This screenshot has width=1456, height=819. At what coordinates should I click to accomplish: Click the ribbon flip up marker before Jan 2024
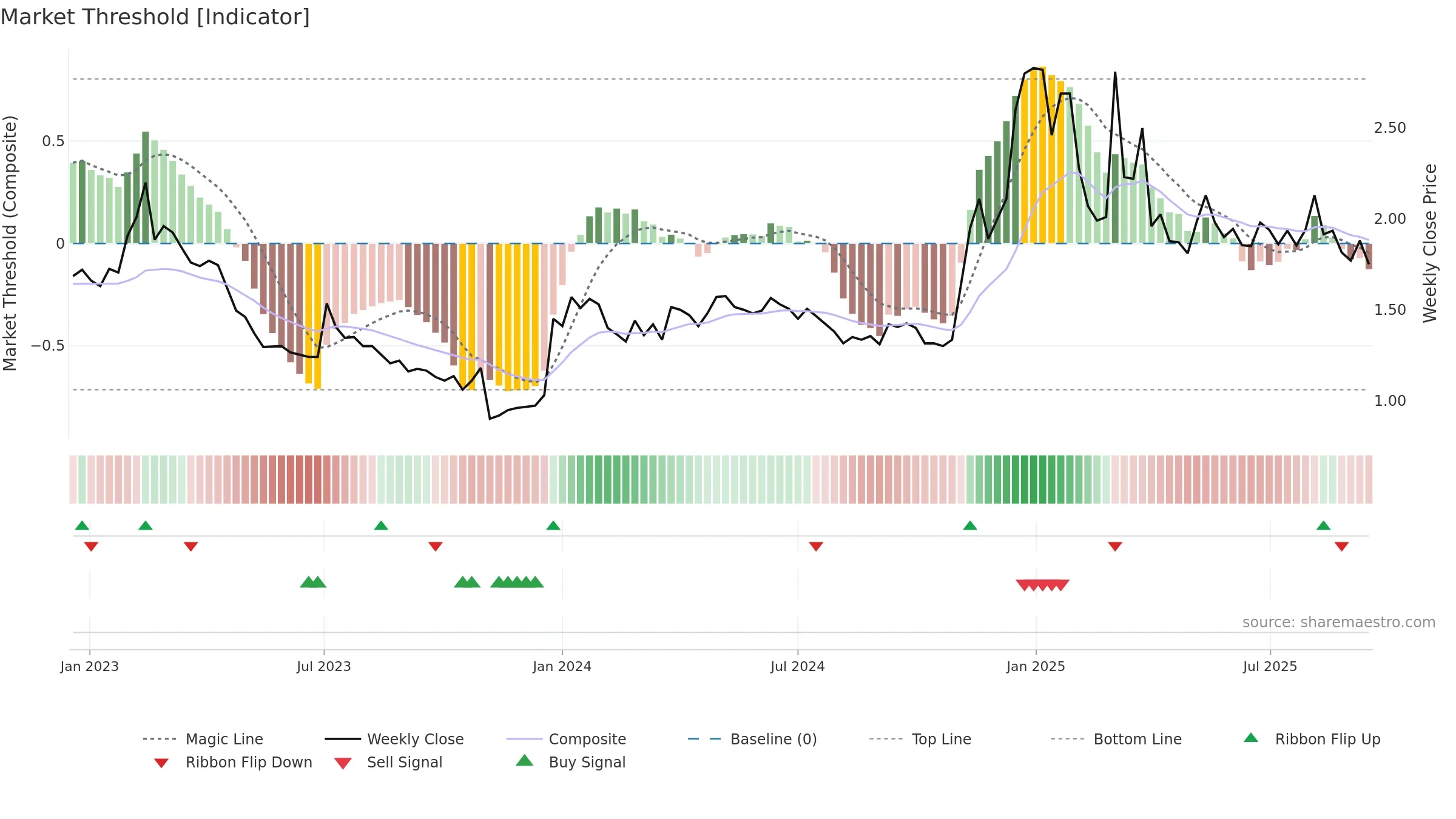click(x=553, y=525)
